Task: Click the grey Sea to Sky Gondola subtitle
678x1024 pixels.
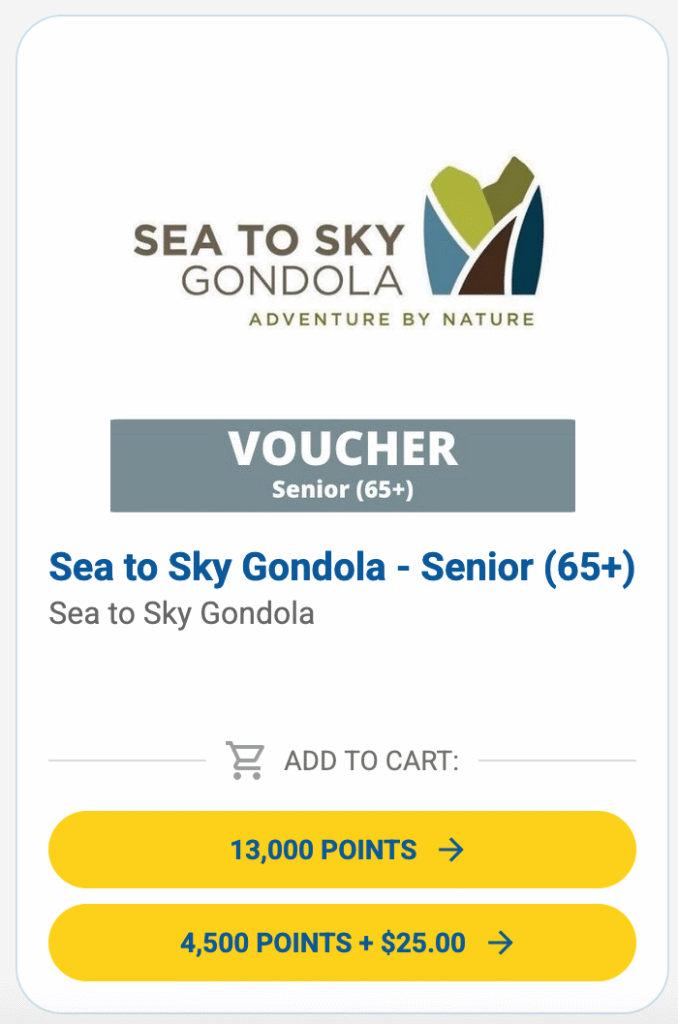Action: click(181, 613)
